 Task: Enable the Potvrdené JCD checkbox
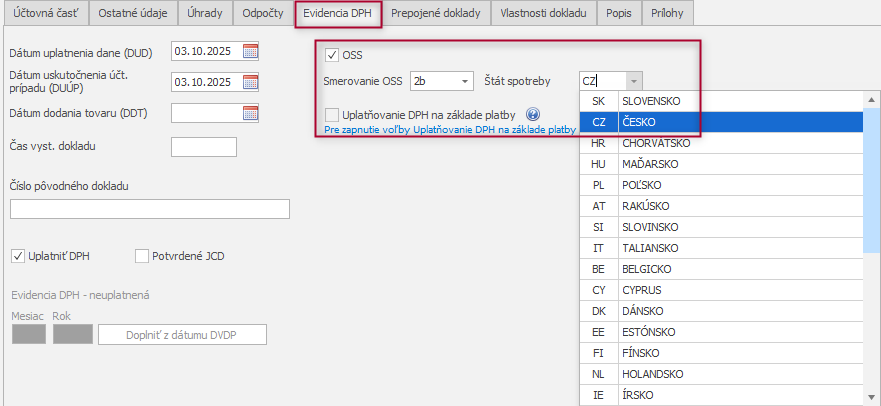pyautogui.click(x=142, y=256)
